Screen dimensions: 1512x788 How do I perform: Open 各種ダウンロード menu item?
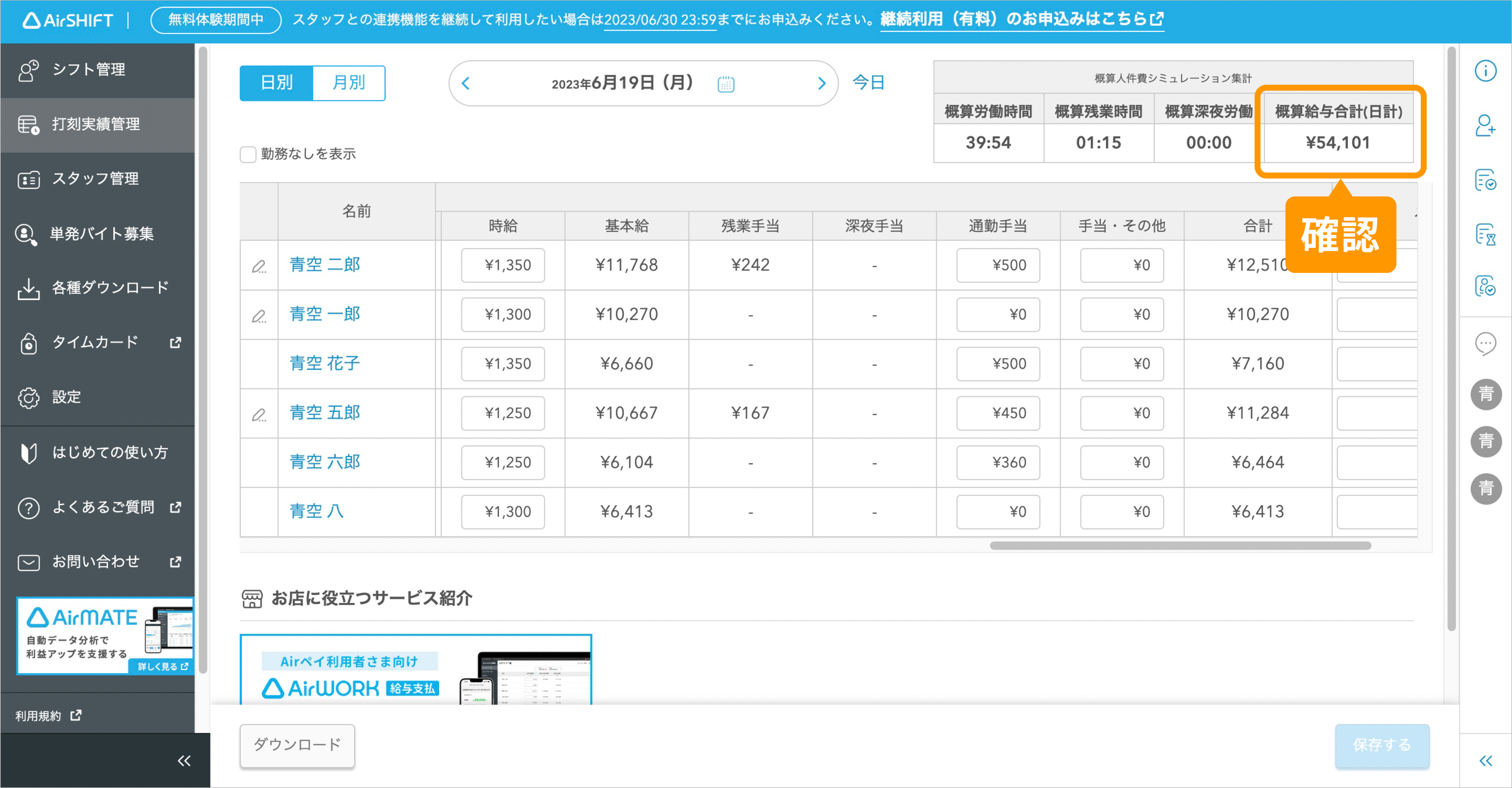[x=97, y=288]
